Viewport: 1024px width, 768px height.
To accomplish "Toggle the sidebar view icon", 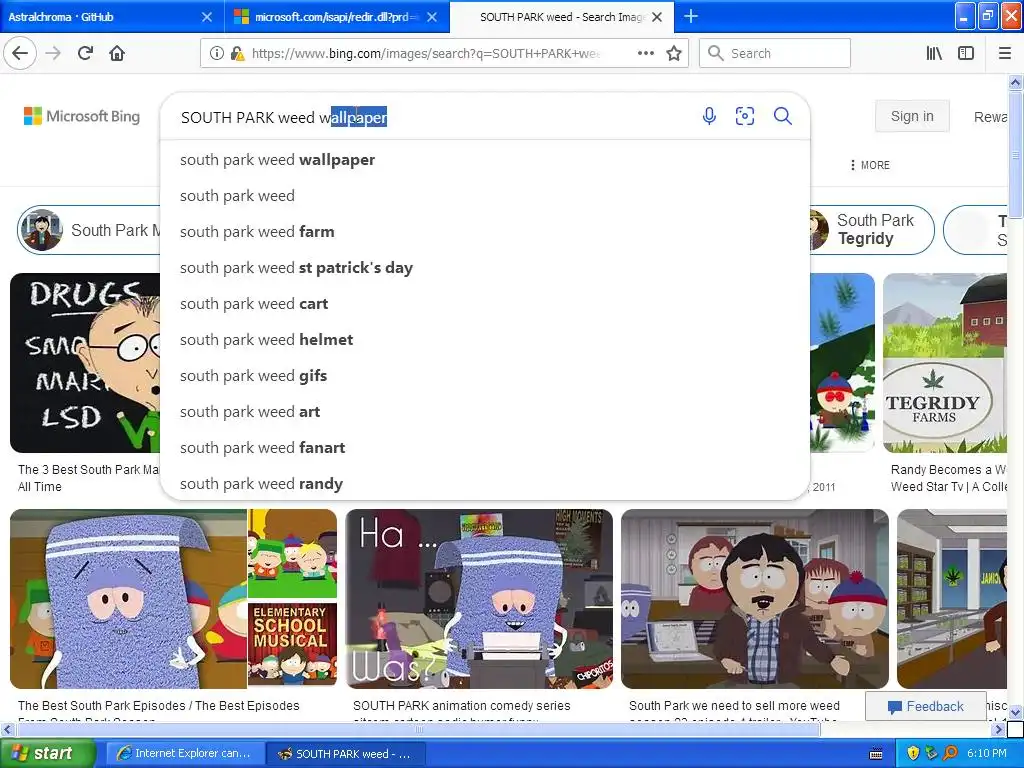I will (x=965, y=54).
